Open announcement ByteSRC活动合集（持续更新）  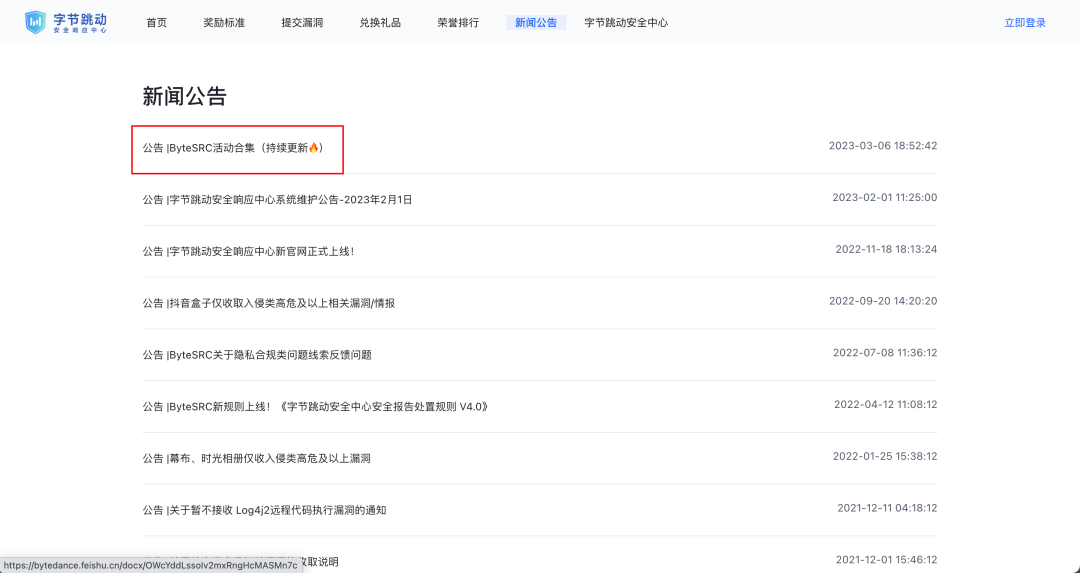[233, 147]
